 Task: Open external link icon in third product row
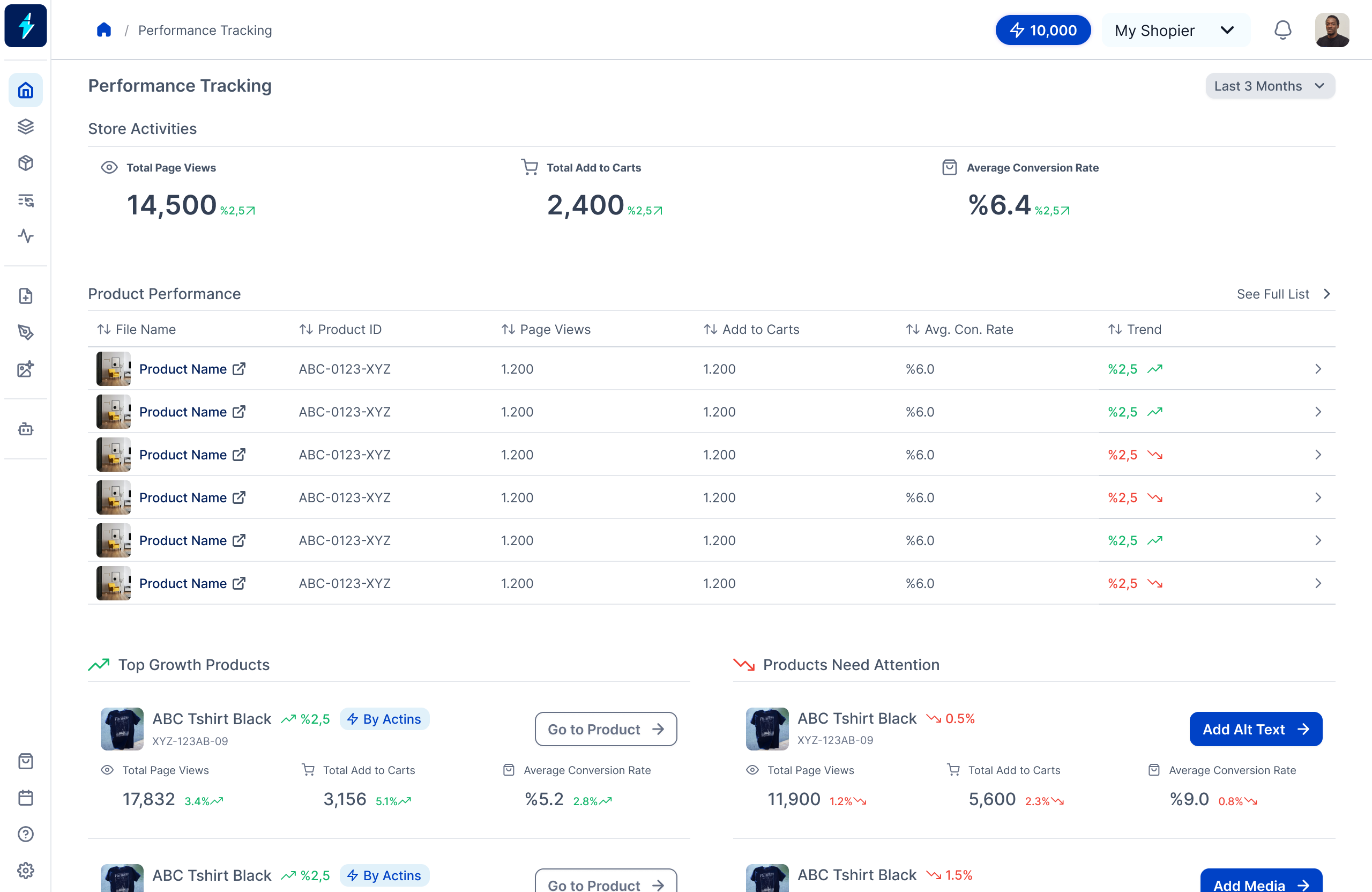click(x=238, y=455)
